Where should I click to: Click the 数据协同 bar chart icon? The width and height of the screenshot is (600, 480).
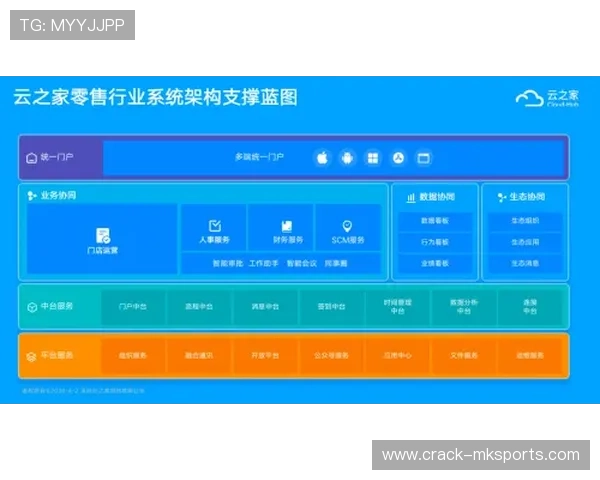(x=411, y=198)
